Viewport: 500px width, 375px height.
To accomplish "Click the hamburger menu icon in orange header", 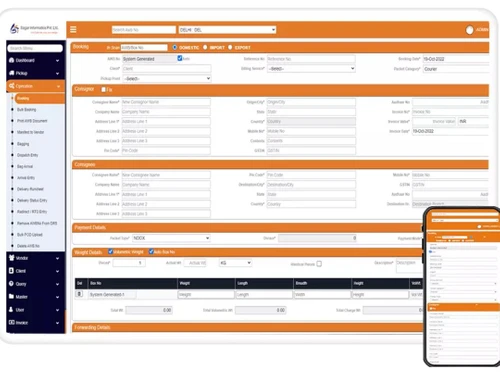I will tap(73, 30).
